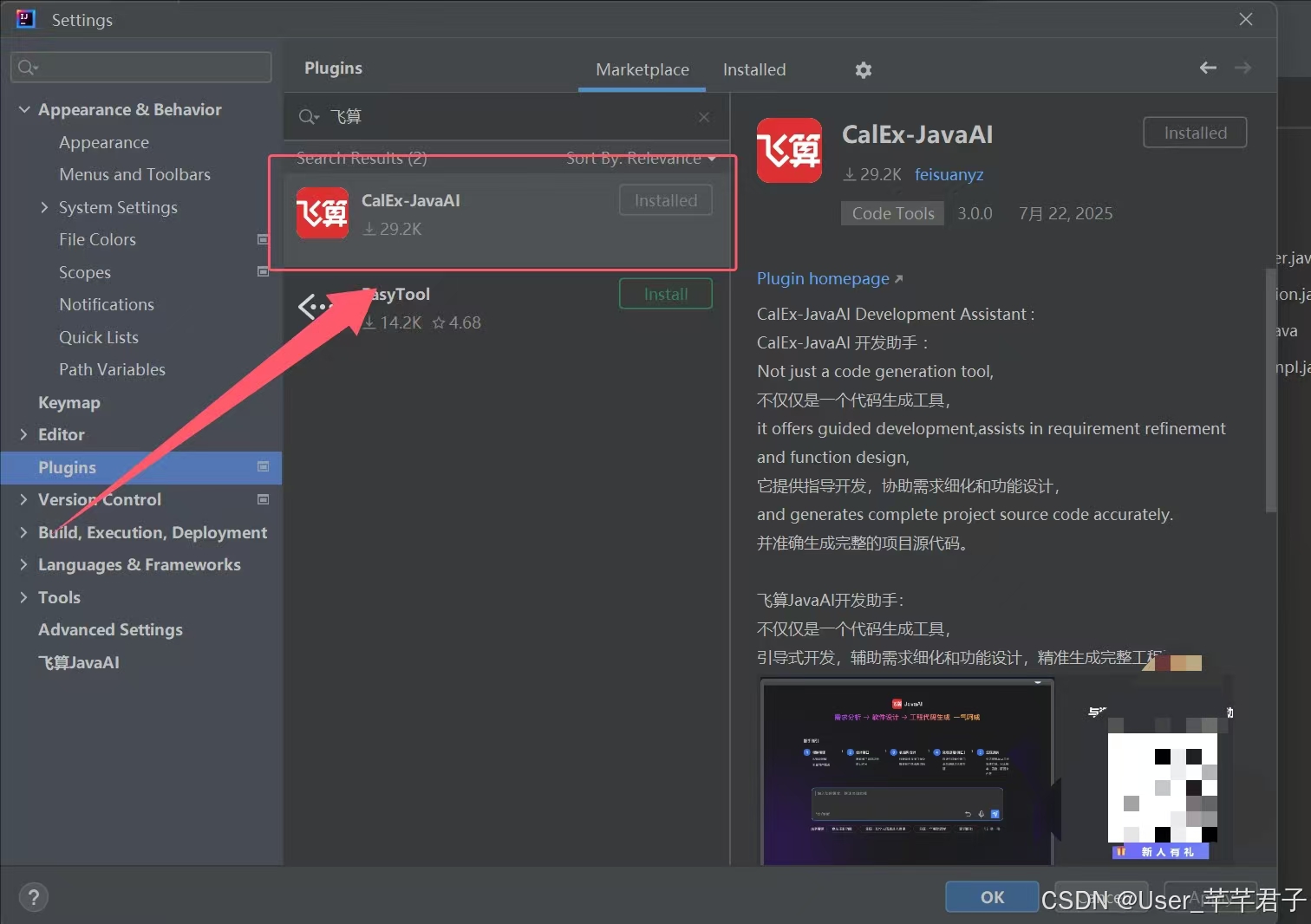Click the CalEx-JavaAI heading in details panel
Image resolution: width=1311 pixels, height=924 pixels.
tap(917, 134)
